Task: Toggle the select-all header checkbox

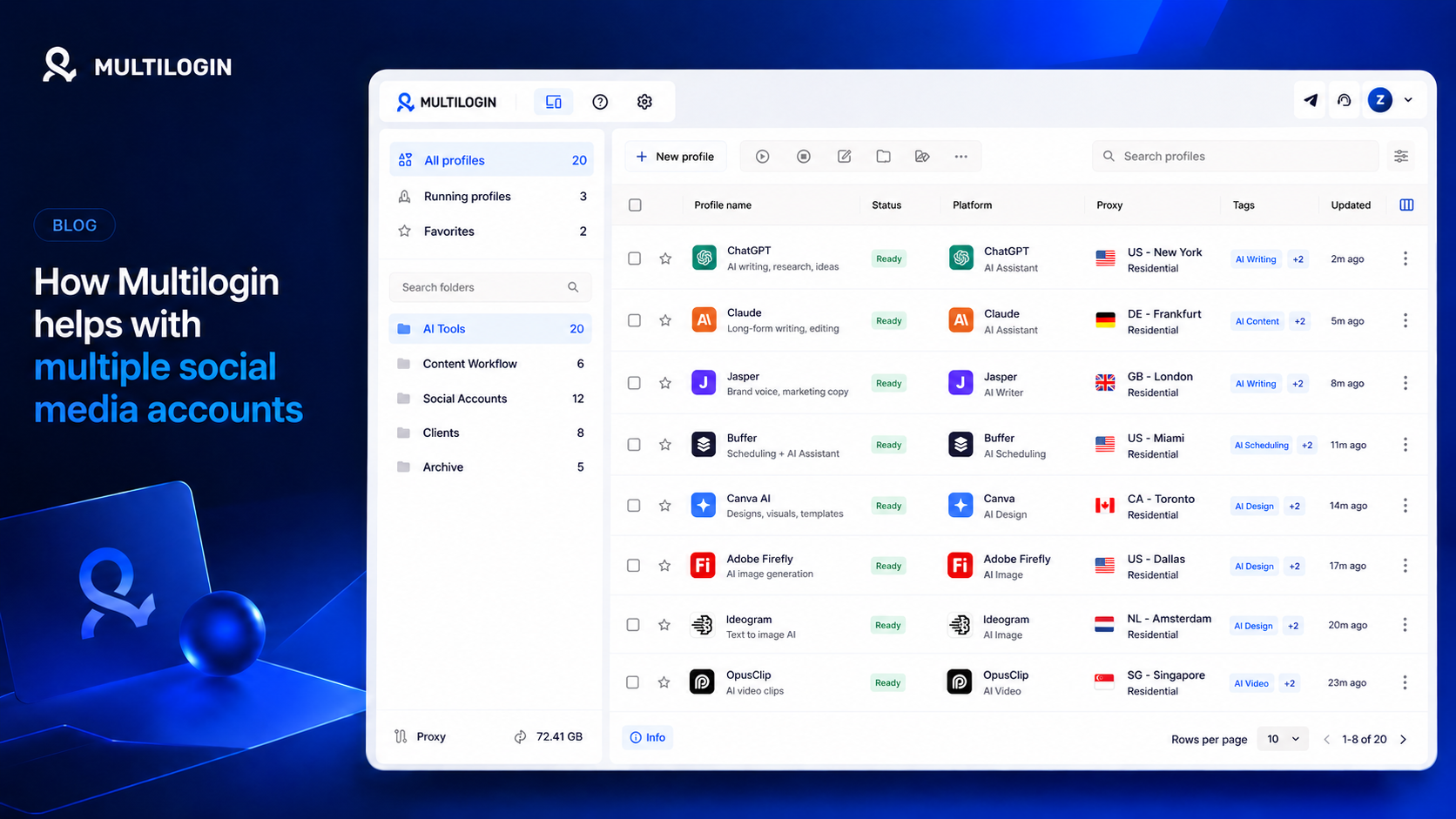Action: tap(635, 205)
